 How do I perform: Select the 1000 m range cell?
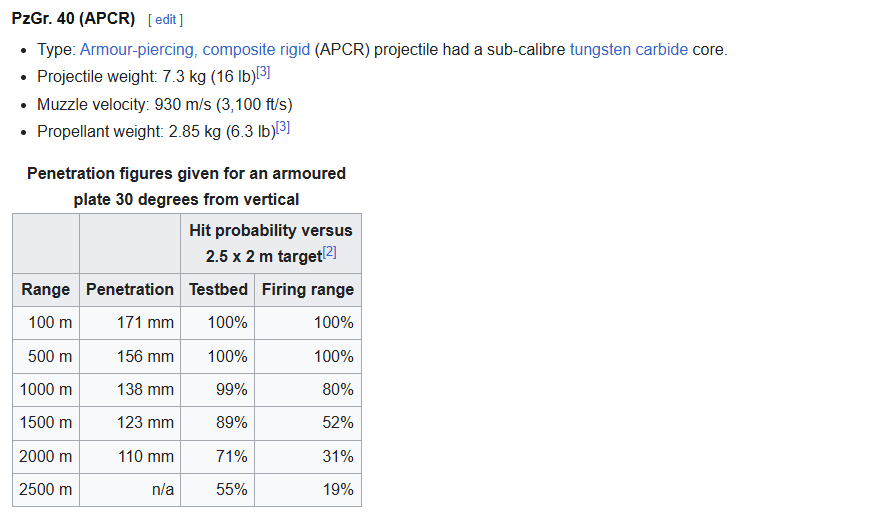click(46, 390)
